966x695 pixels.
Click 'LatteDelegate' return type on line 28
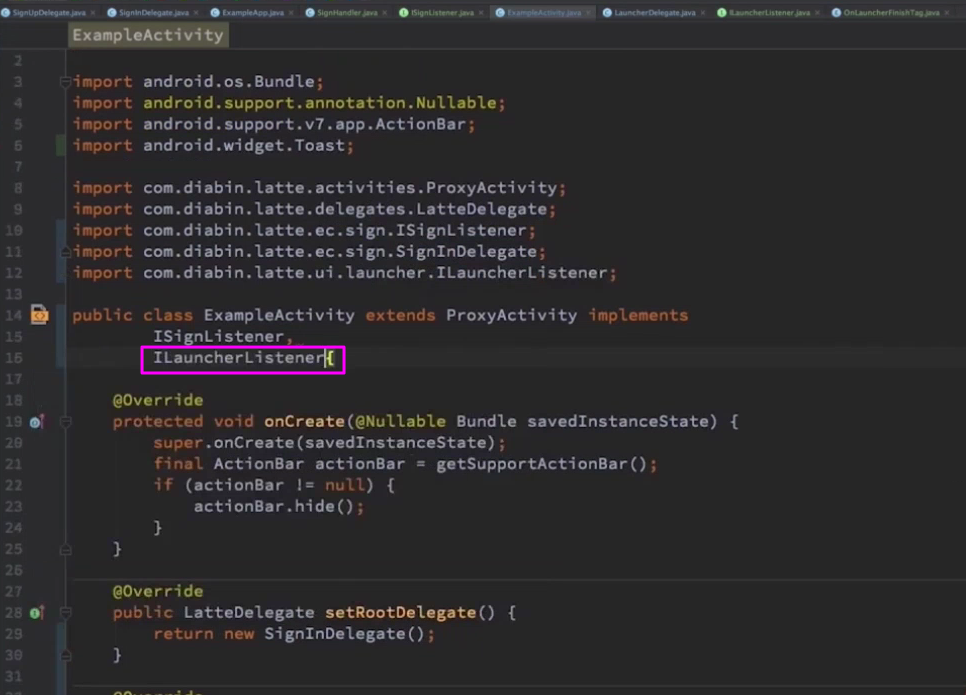click(x=249, y=612)
